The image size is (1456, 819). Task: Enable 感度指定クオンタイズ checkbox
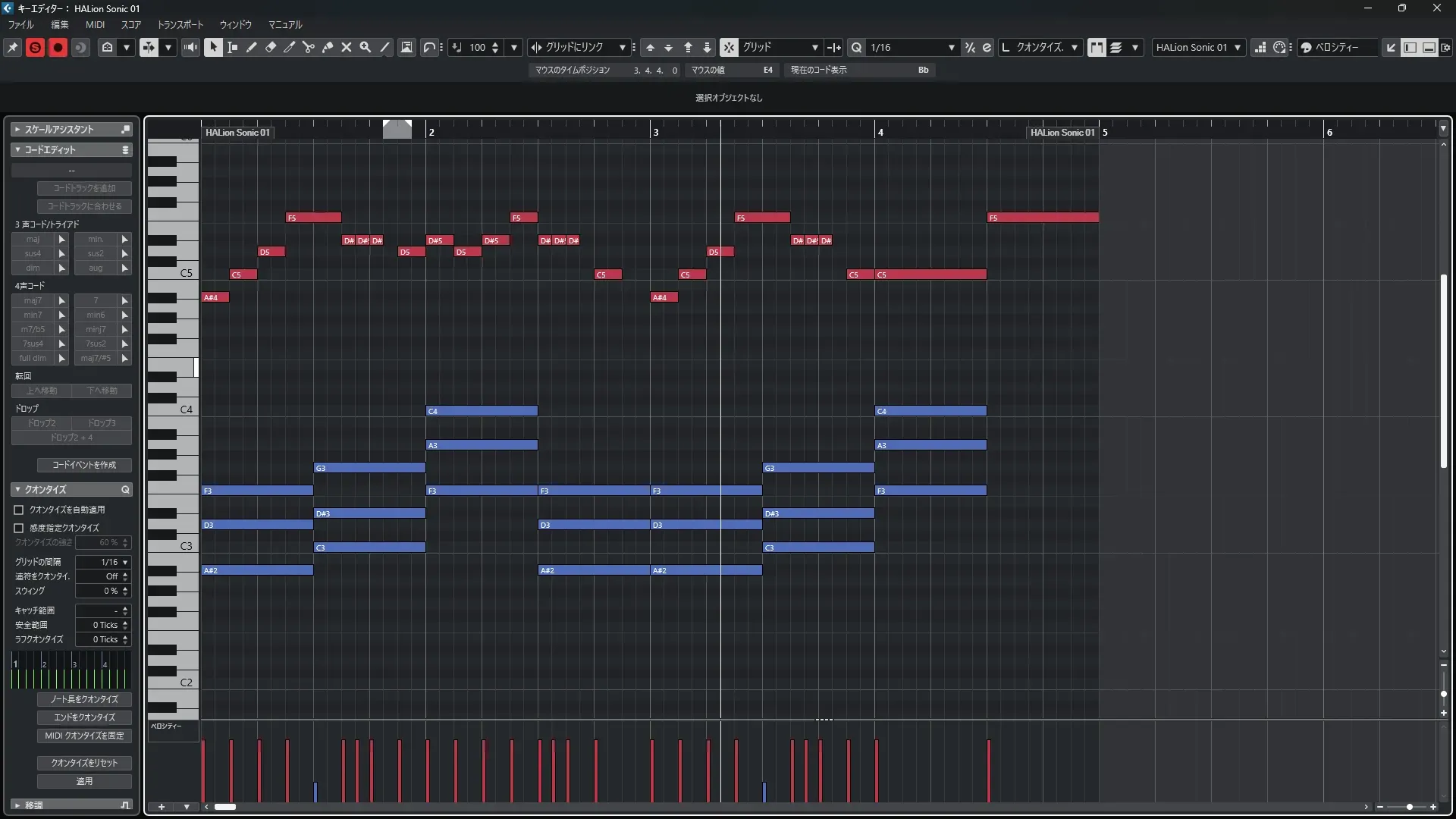[x=19, y=528]
